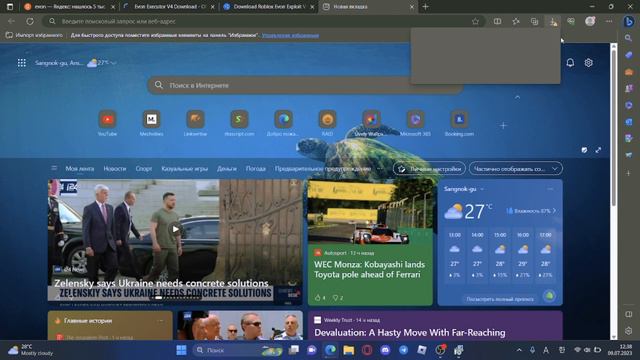Add a new quick link site
Viewport: 640px width, 360px height.
(x=503, y=126)
